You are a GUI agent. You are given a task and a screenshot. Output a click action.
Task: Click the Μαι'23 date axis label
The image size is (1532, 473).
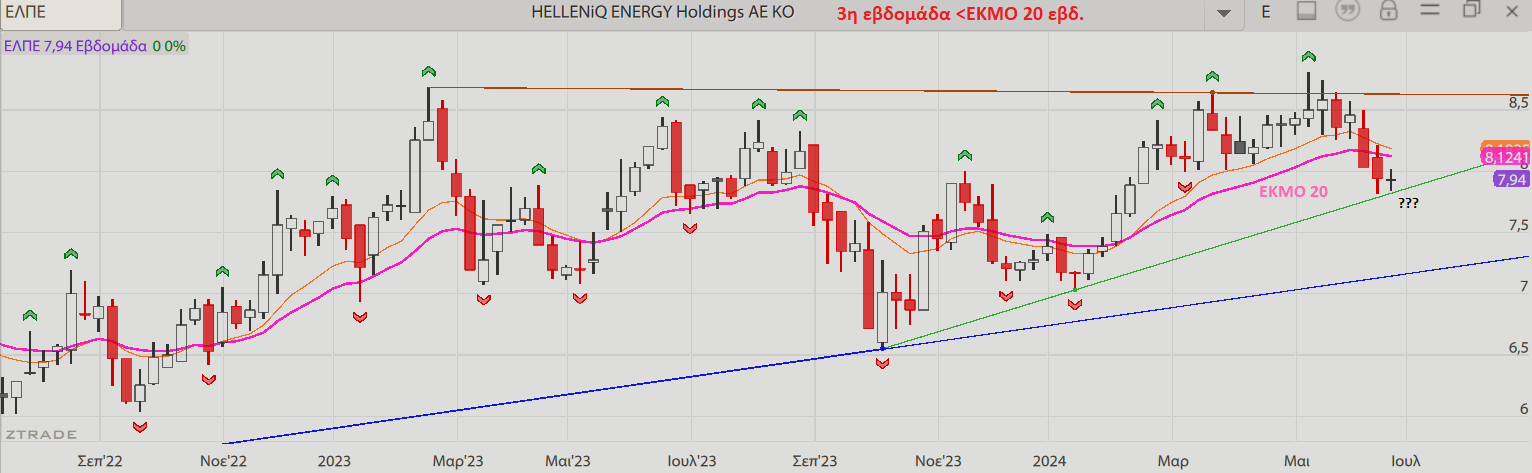(566, 462)
